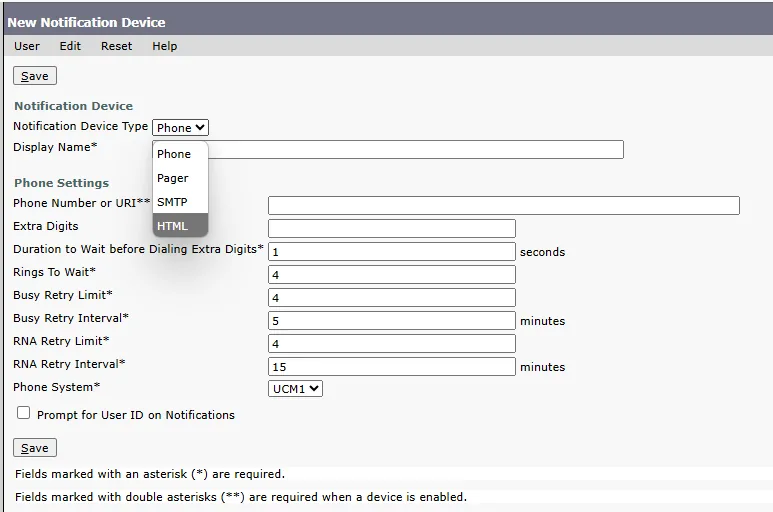Click the bottom Save button
The width and height of the screenshot is (773, 512).
(x=35, y=448)
